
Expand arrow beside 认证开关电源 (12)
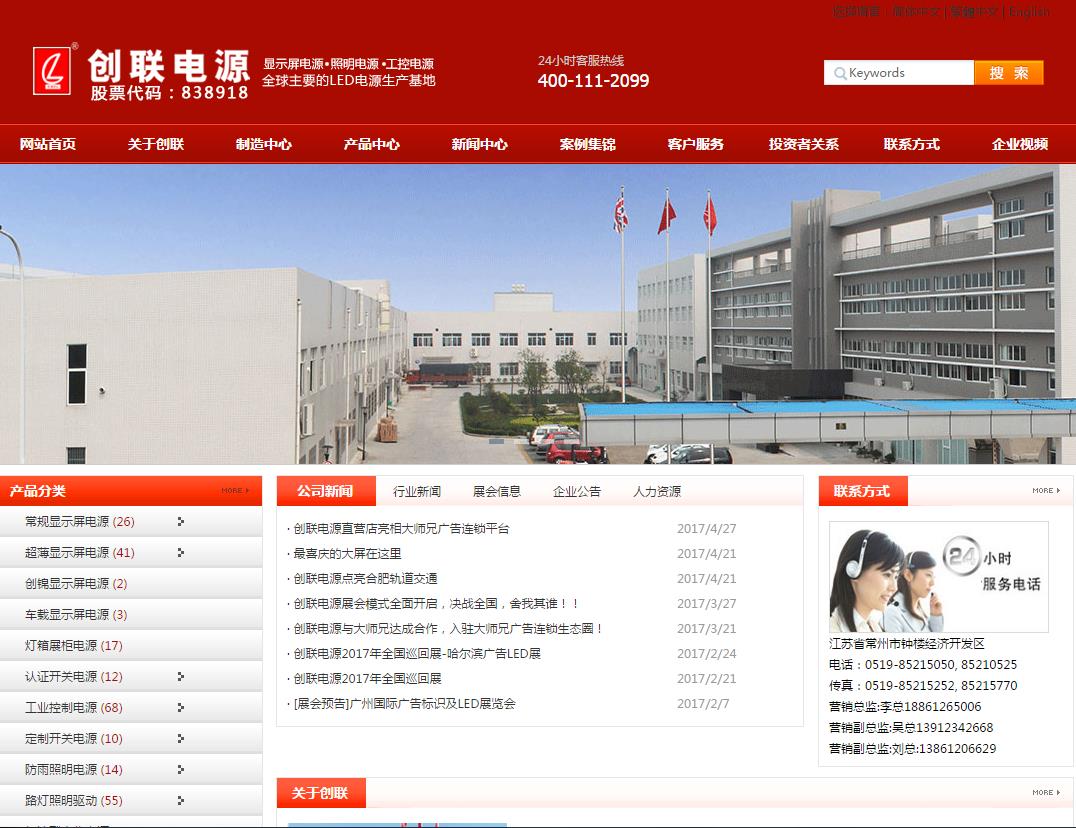point(180,676)
